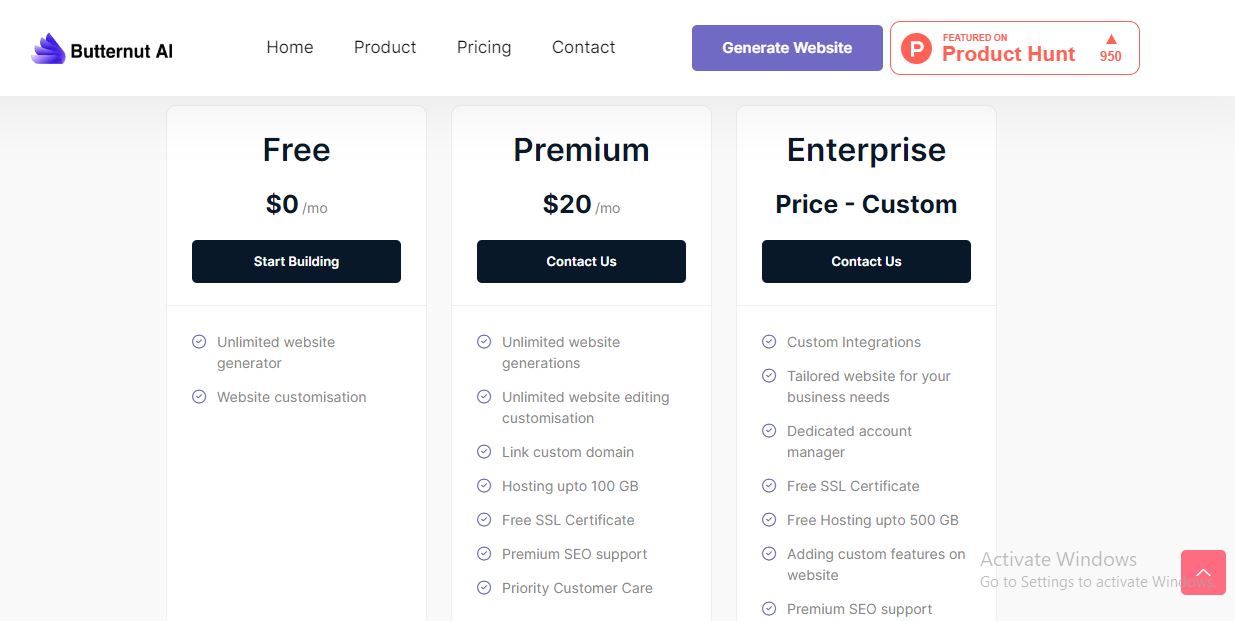Click checkmark beside Custom Integrations
The image size is (1235, 621).
(769, 341)
